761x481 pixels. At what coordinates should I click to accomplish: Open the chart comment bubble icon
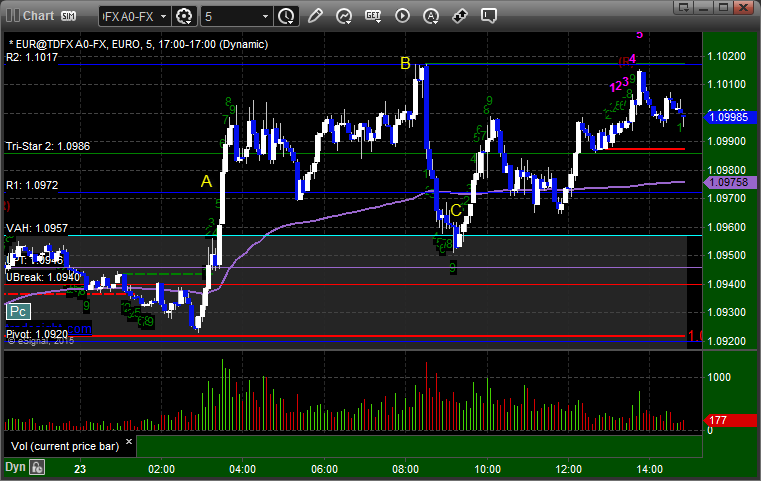point(489,16)
